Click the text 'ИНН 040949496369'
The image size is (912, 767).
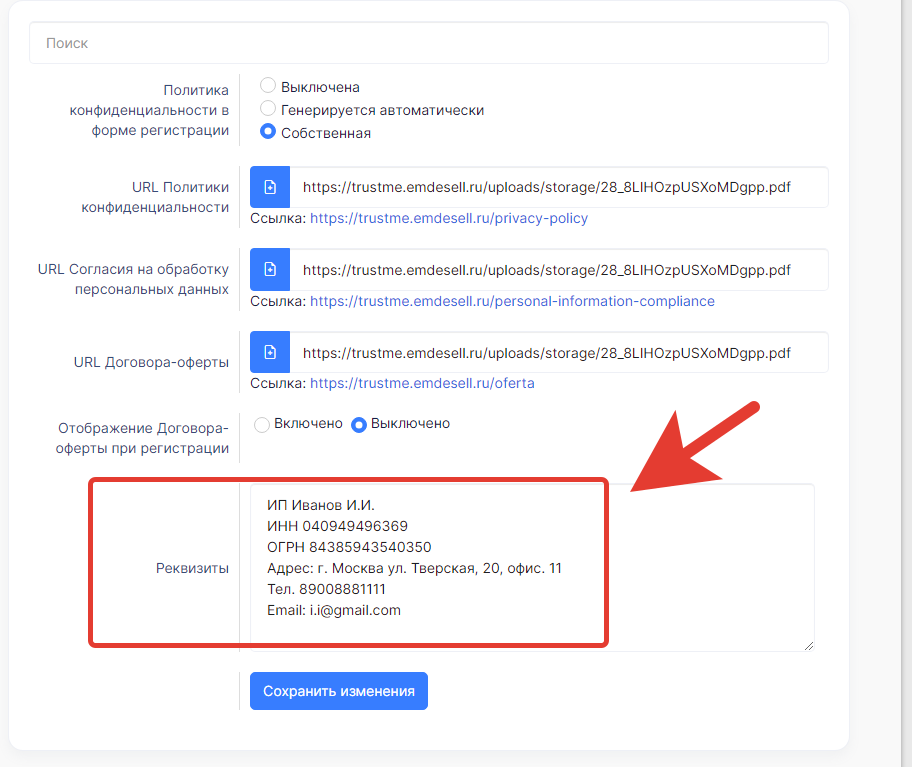[337, 526]
